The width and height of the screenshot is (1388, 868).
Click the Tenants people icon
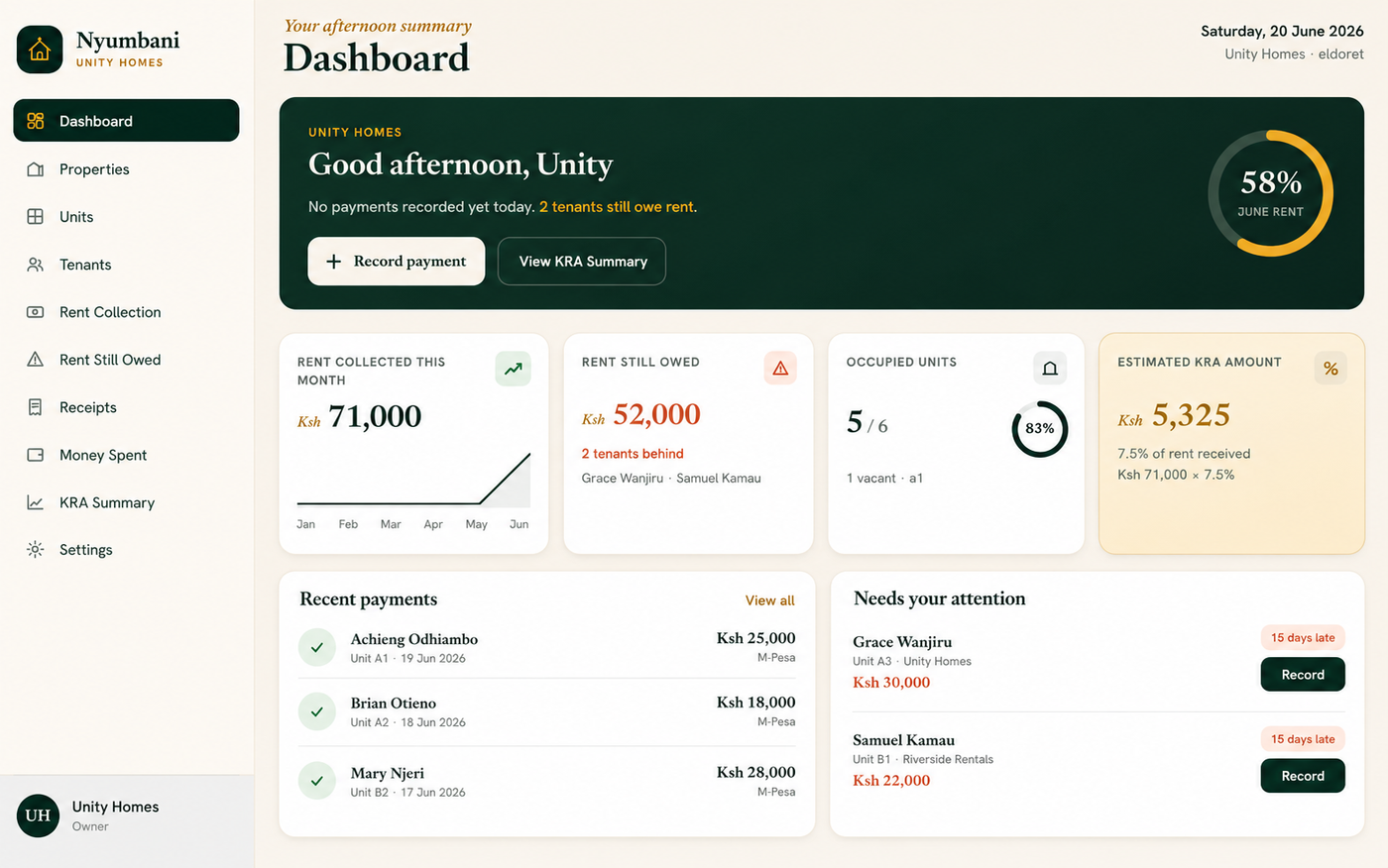[36, 265]
